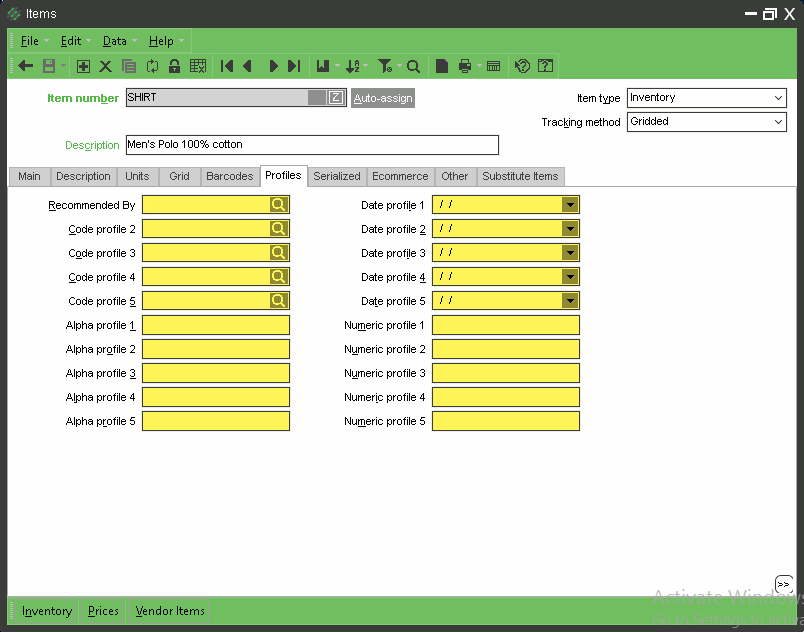The image size is (804, 632).
Task: Go to the next record
Action: [x=273, y=66]
